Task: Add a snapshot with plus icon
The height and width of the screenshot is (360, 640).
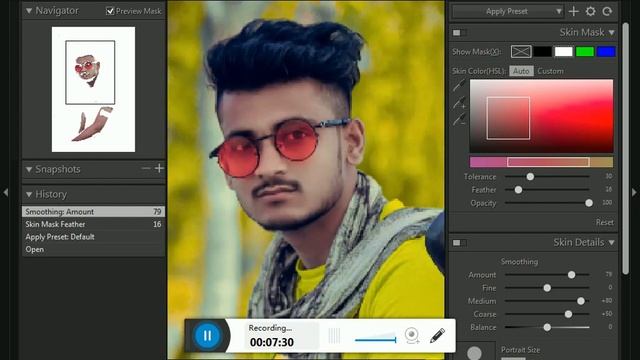Action: pos(159,168)
